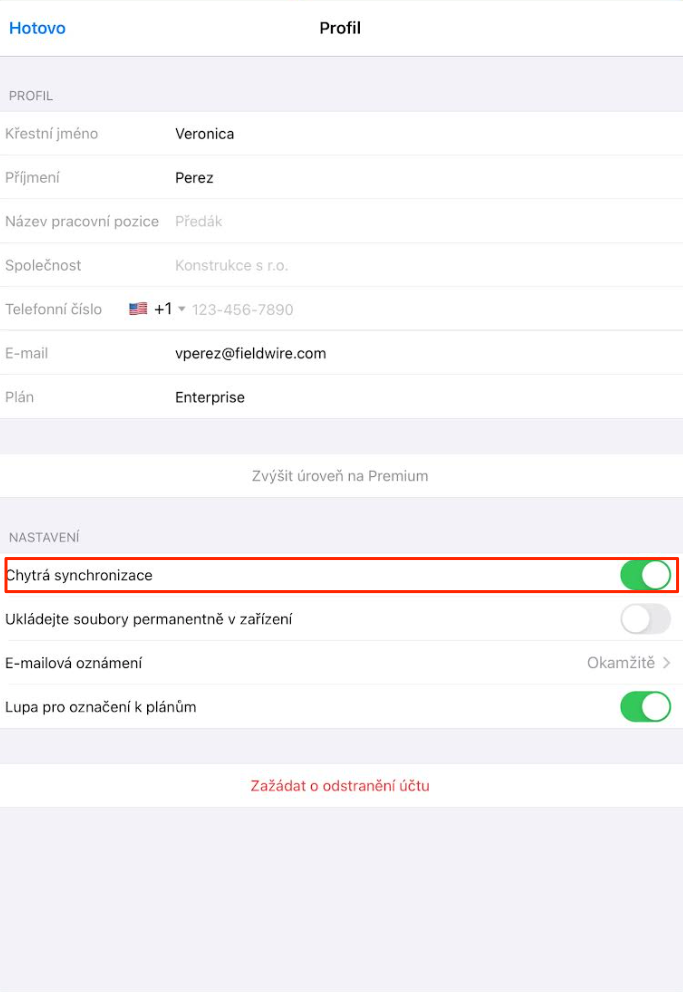Image resolution: width=683 pixels, height=992 pixels.
Task: Select the +1 country code
Action: [163, 310]
